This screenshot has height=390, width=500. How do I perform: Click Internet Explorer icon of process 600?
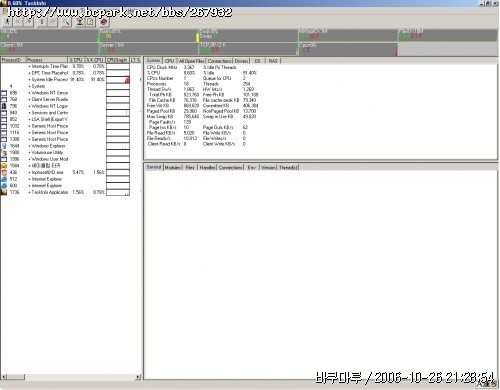4,186
